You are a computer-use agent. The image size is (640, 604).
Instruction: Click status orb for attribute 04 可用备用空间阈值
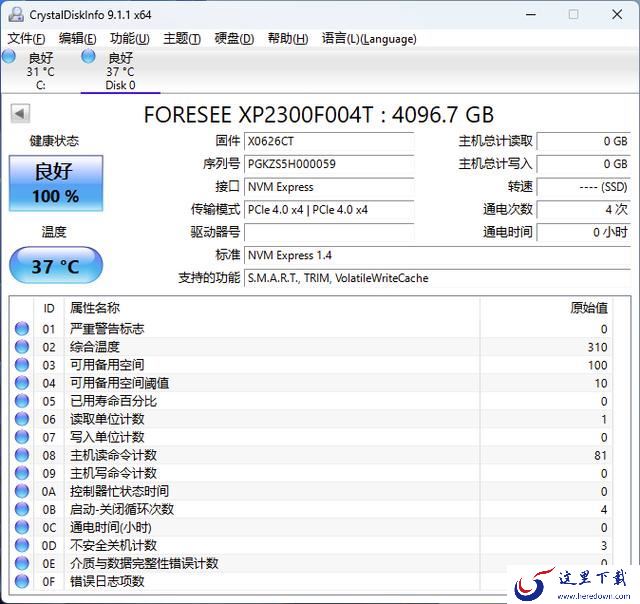(22, 383)
